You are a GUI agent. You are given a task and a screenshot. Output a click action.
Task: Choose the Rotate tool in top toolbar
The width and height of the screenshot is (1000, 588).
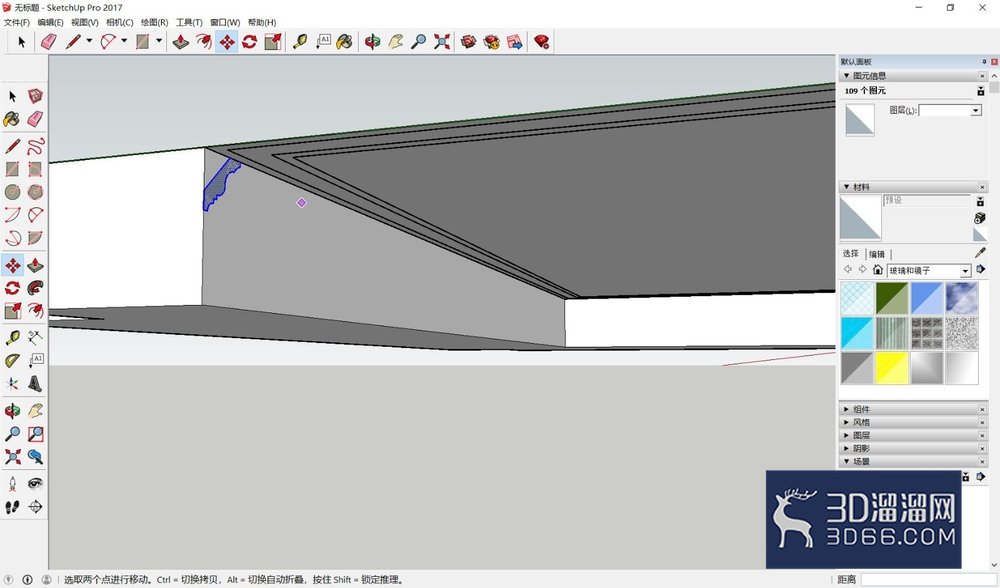[x=249, y=42]
